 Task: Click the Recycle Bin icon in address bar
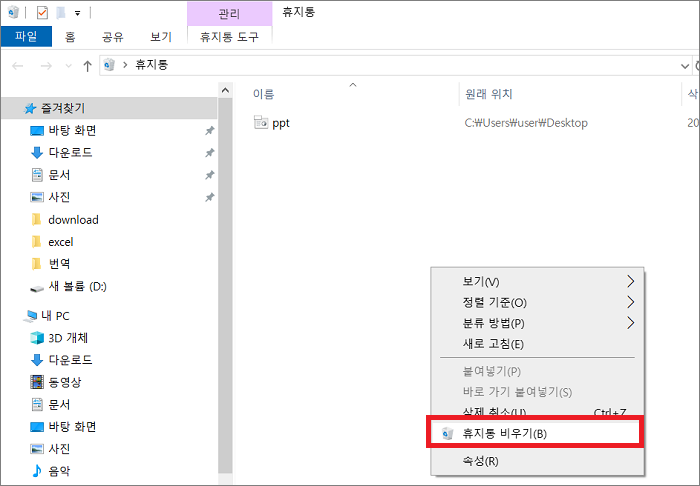pos(109,65)
